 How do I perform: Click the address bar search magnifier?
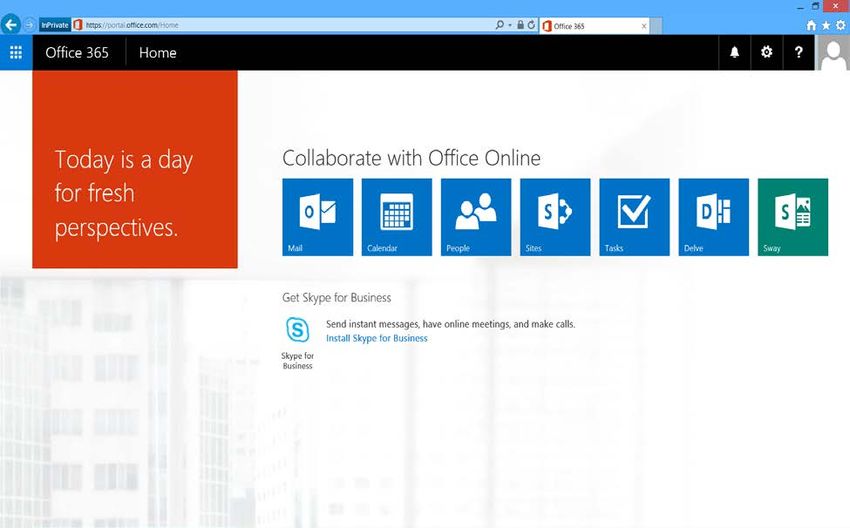[499, 25]
